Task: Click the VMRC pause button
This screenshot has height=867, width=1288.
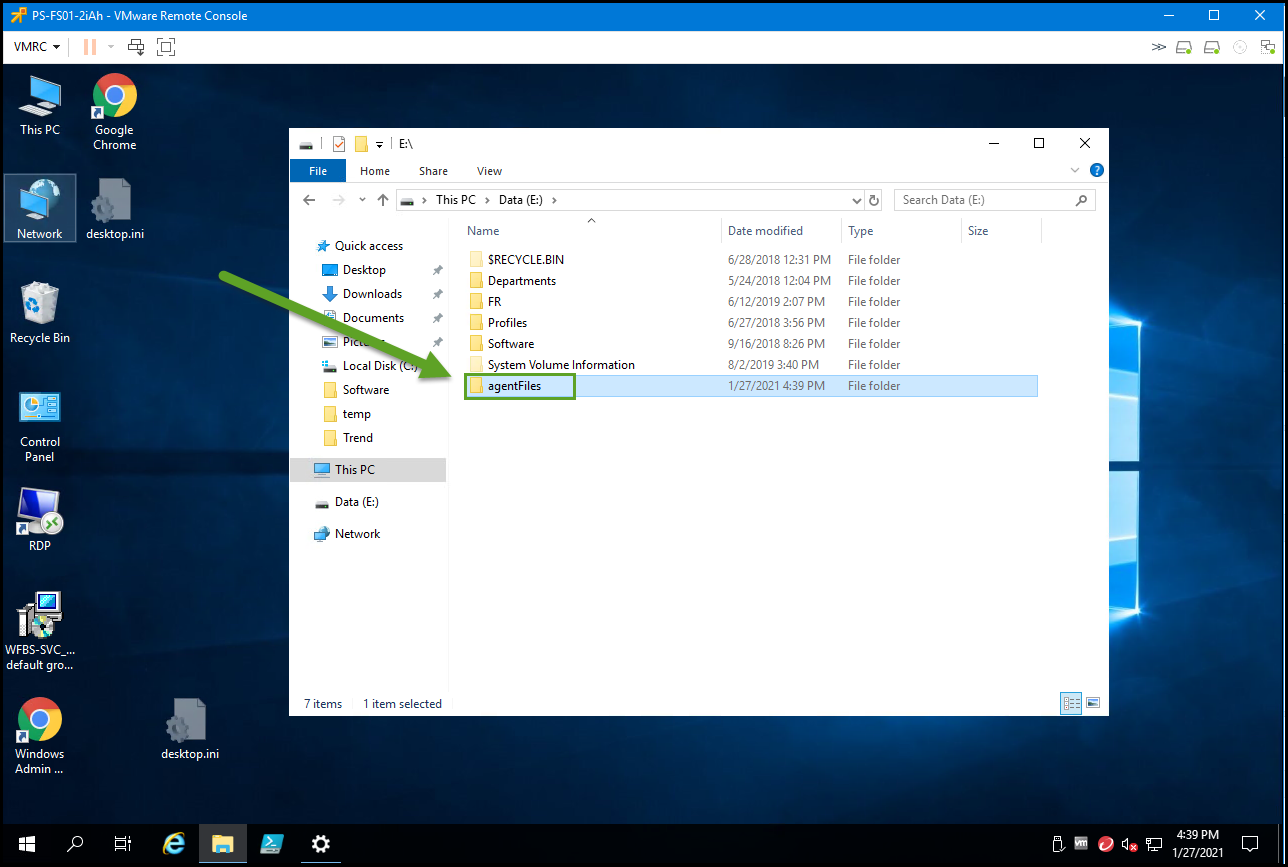Action: point(90,47)
